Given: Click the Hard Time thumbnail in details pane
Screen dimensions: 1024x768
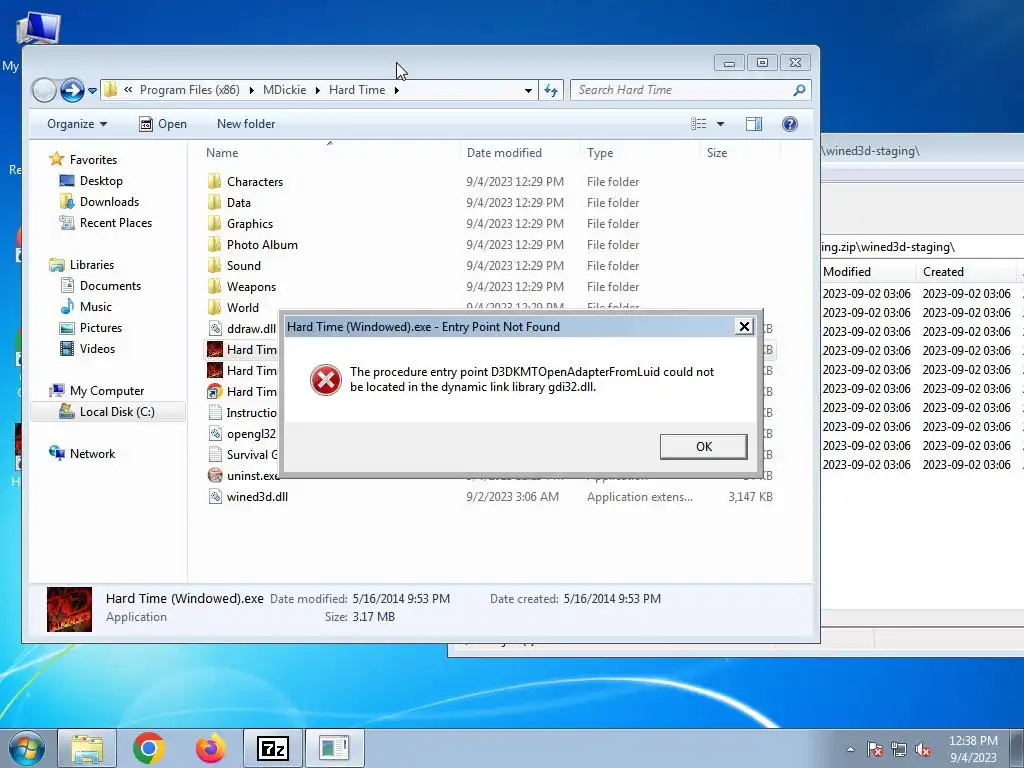Looking at the screenshot, I should click(x=69, y=609).
